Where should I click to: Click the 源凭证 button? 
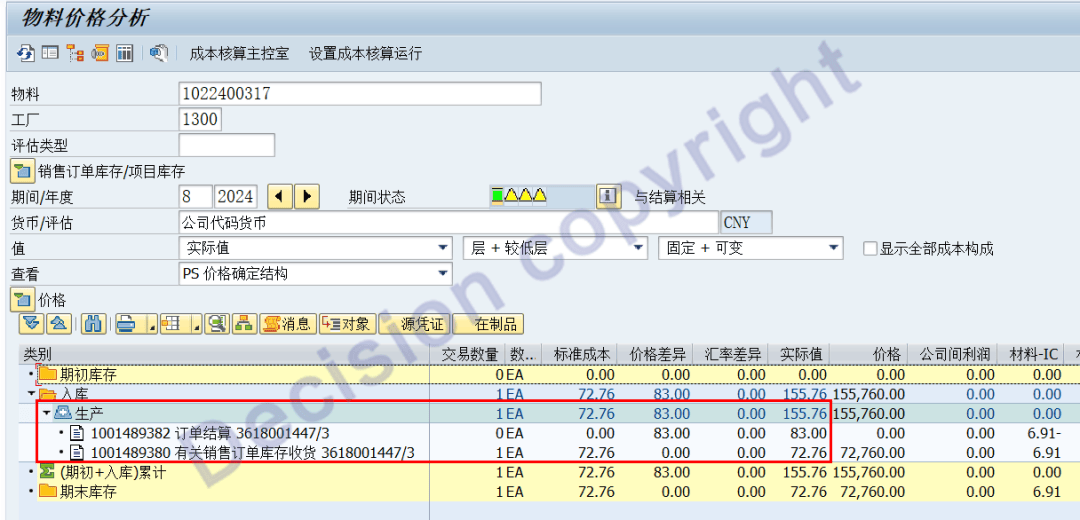(422, 324)
